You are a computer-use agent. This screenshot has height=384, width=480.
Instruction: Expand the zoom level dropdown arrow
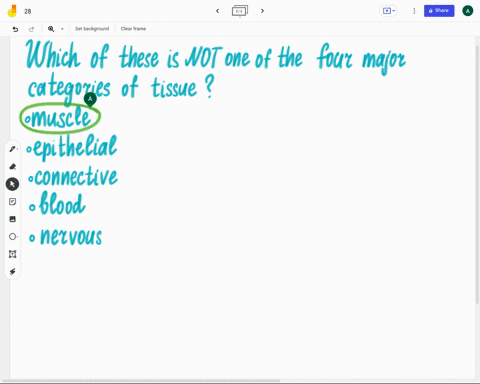(62, 29)
